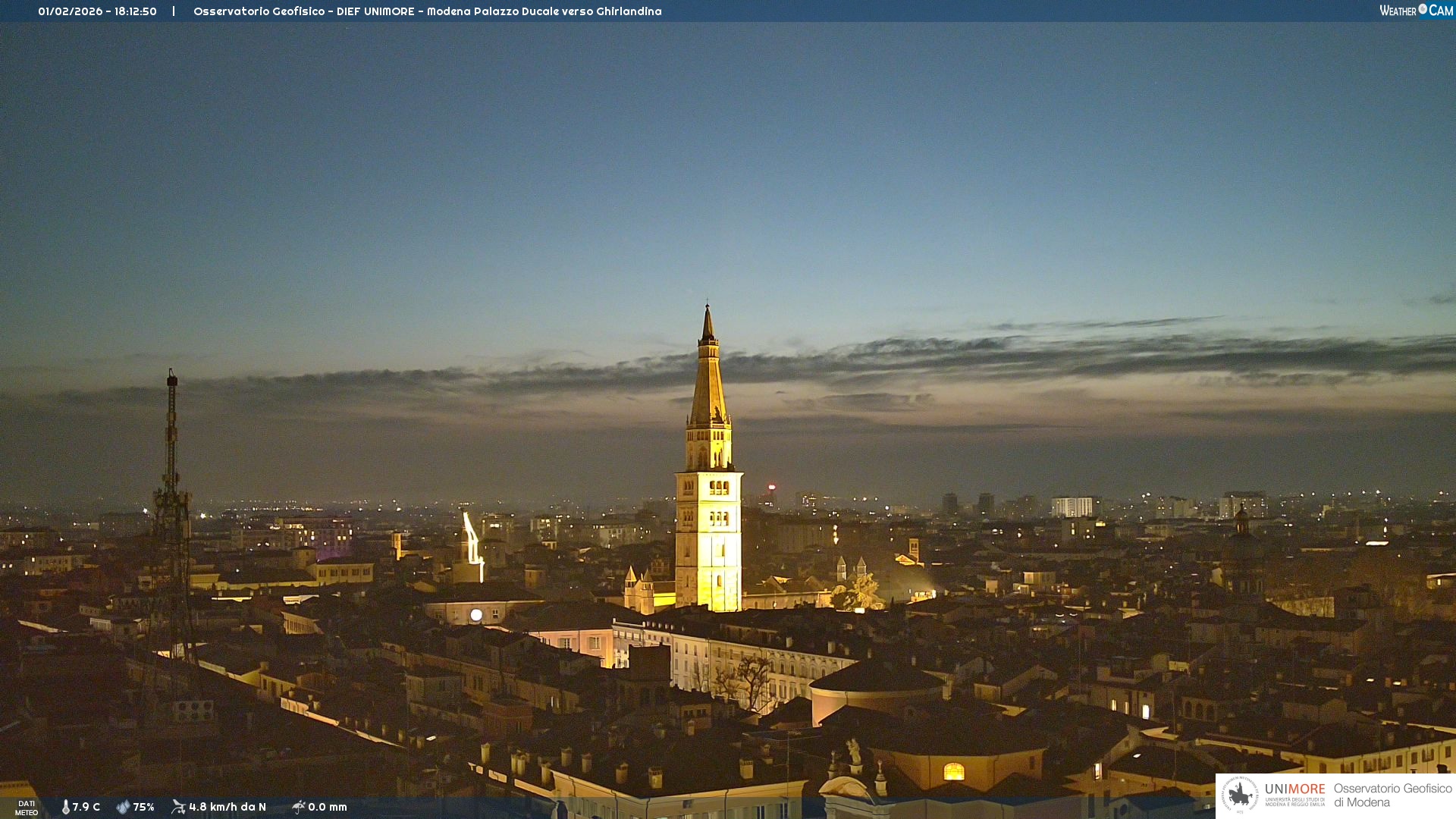Click the date and time stamp

(x=97, y=11)
